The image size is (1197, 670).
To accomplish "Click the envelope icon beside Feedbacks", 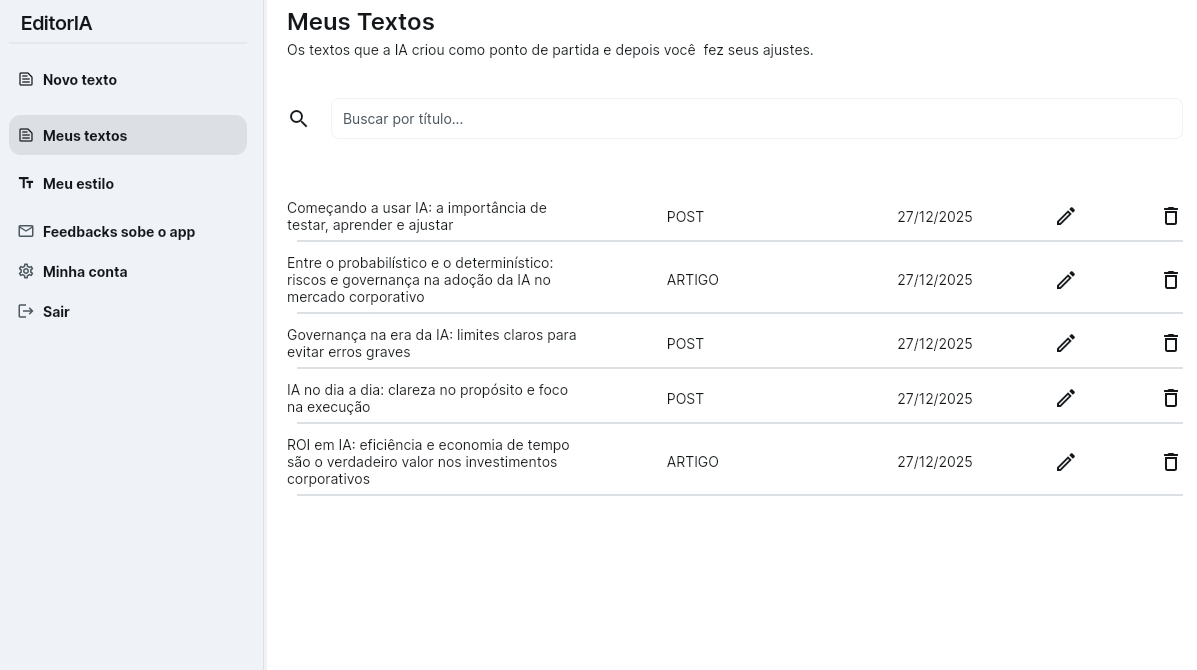I will (x=25, y=231).
